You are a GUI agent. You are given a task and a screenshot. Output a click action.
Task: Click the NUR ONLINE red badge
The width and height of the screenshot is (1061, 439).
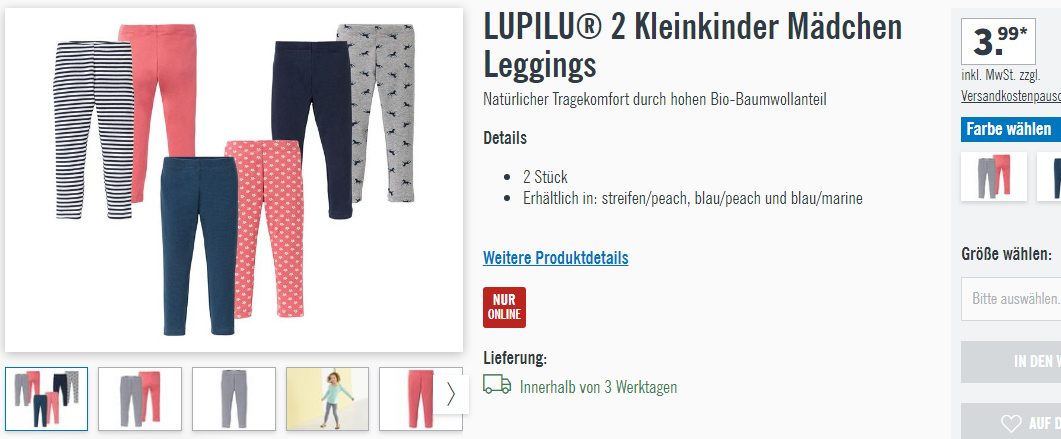(x=504, y=307)
